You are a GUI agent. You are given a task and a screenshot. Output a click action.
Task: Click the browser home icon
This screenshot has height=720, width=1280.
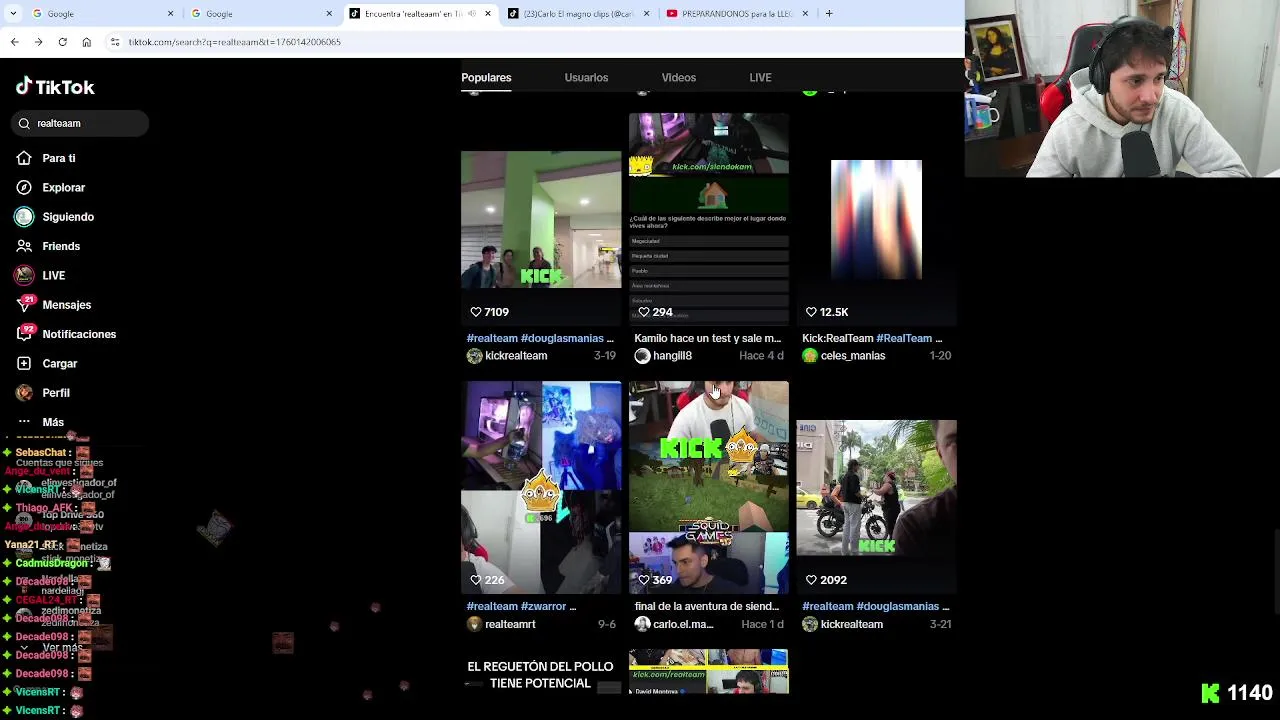tap(86, 42)
